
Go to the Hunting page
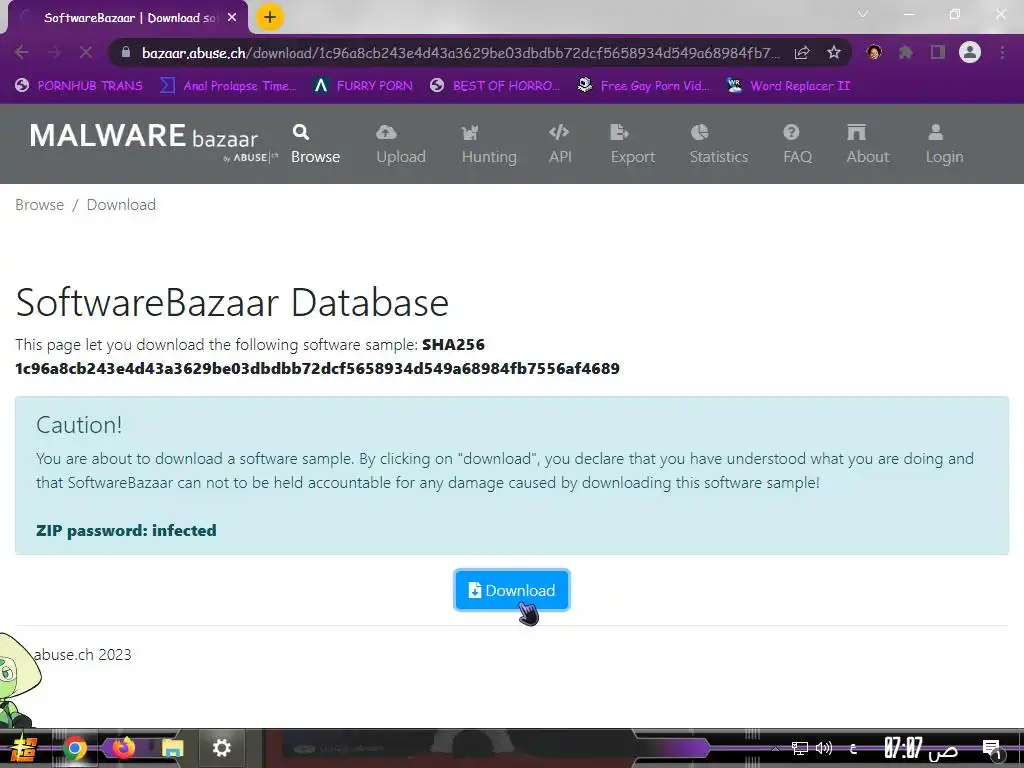click(488, 144)
